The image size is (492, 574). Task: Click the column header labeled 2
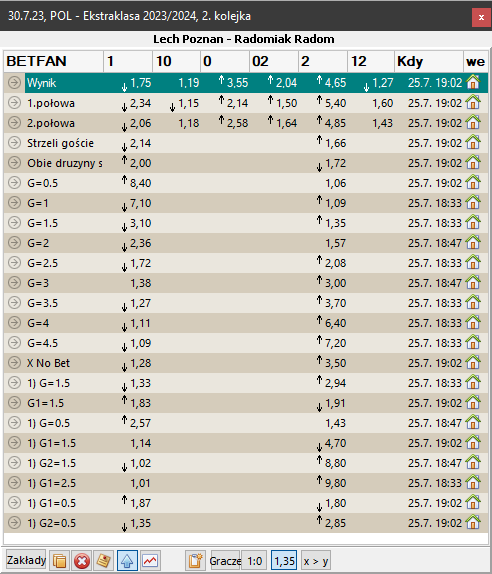pos(323,61)
